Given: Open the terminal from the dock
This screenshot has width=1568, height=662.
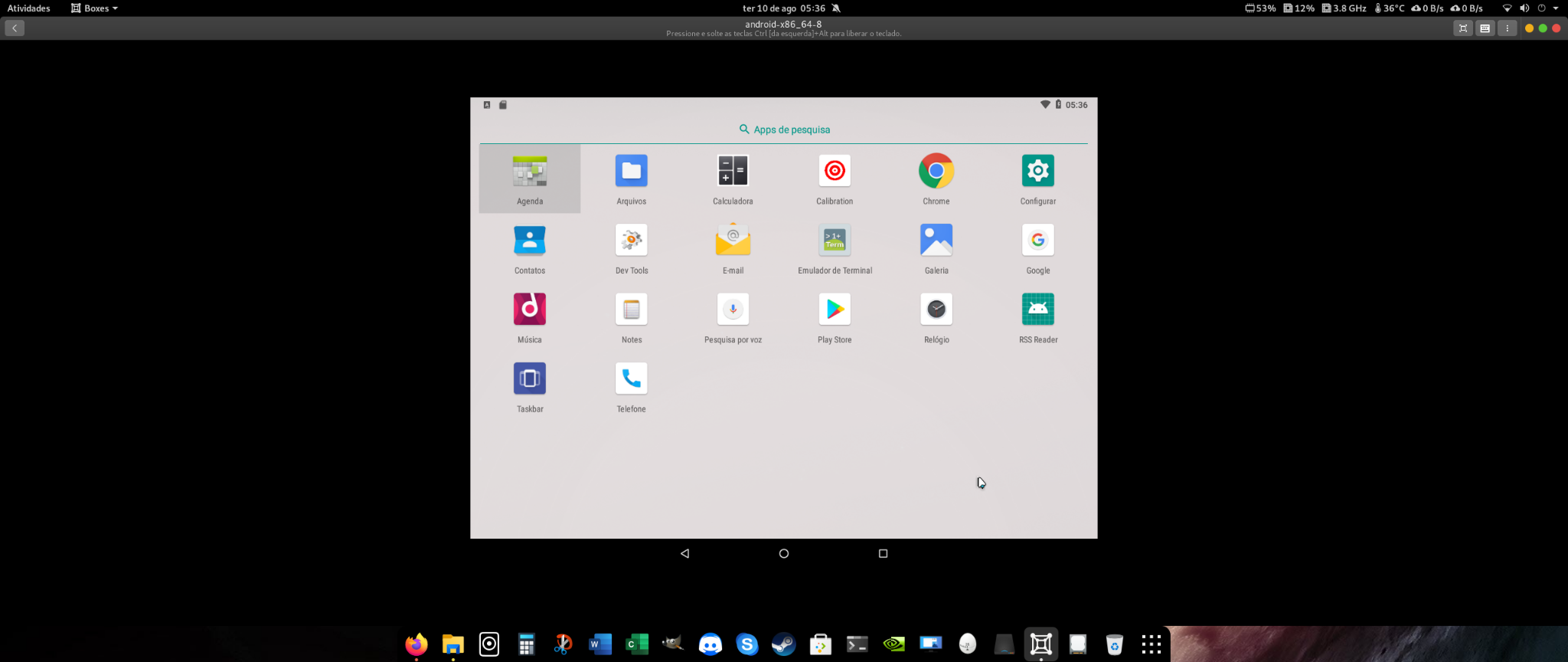Looking at the screenshot, I should pos(857,644).
